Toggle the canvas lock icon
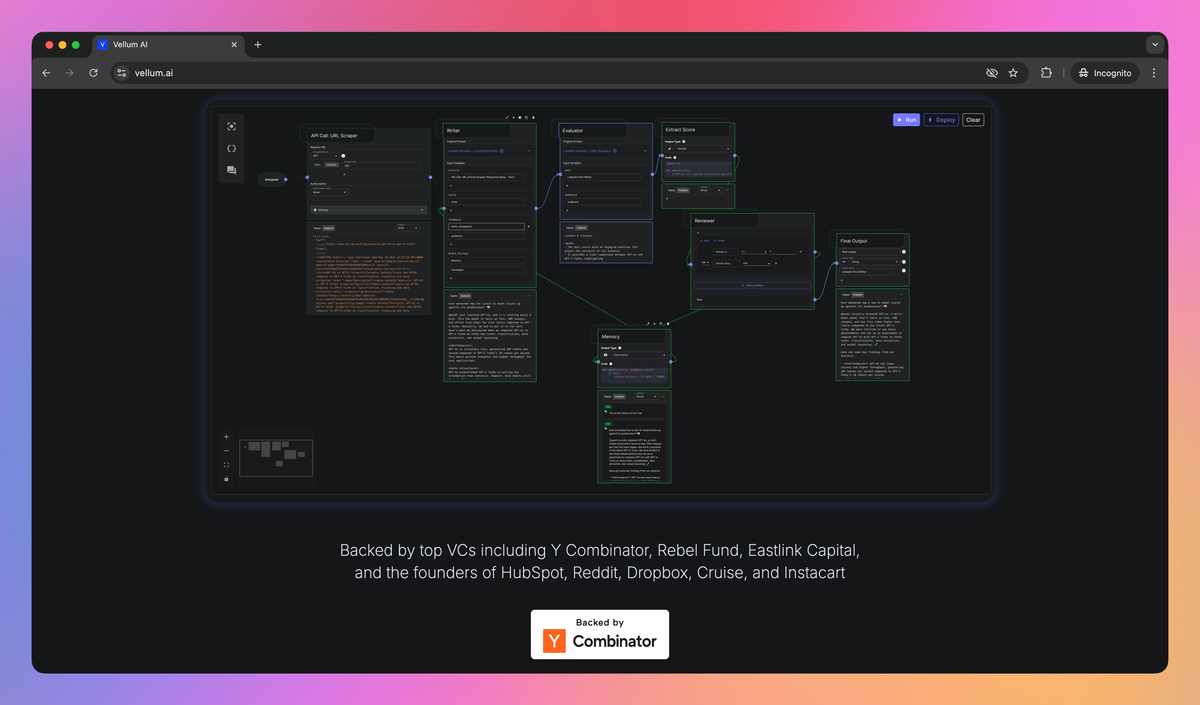 tap(226, 478)
